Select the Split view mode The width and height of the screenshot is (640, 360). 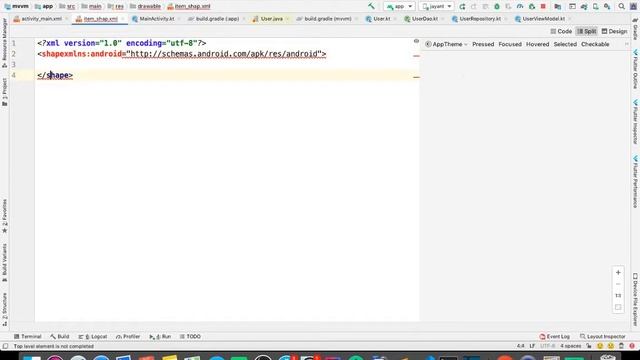pos(587,31)
